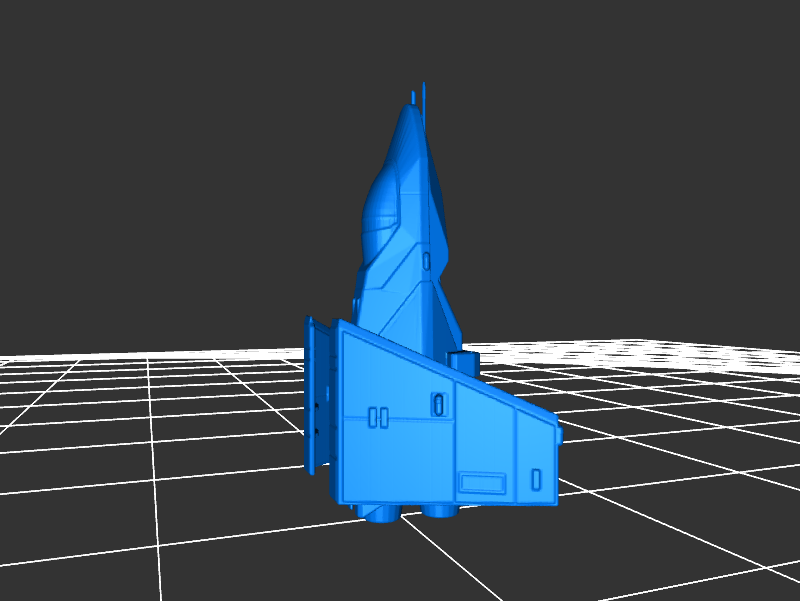Select the pointed nose of the spaceship
Viewport: 800px width, 601px height.
407,116
